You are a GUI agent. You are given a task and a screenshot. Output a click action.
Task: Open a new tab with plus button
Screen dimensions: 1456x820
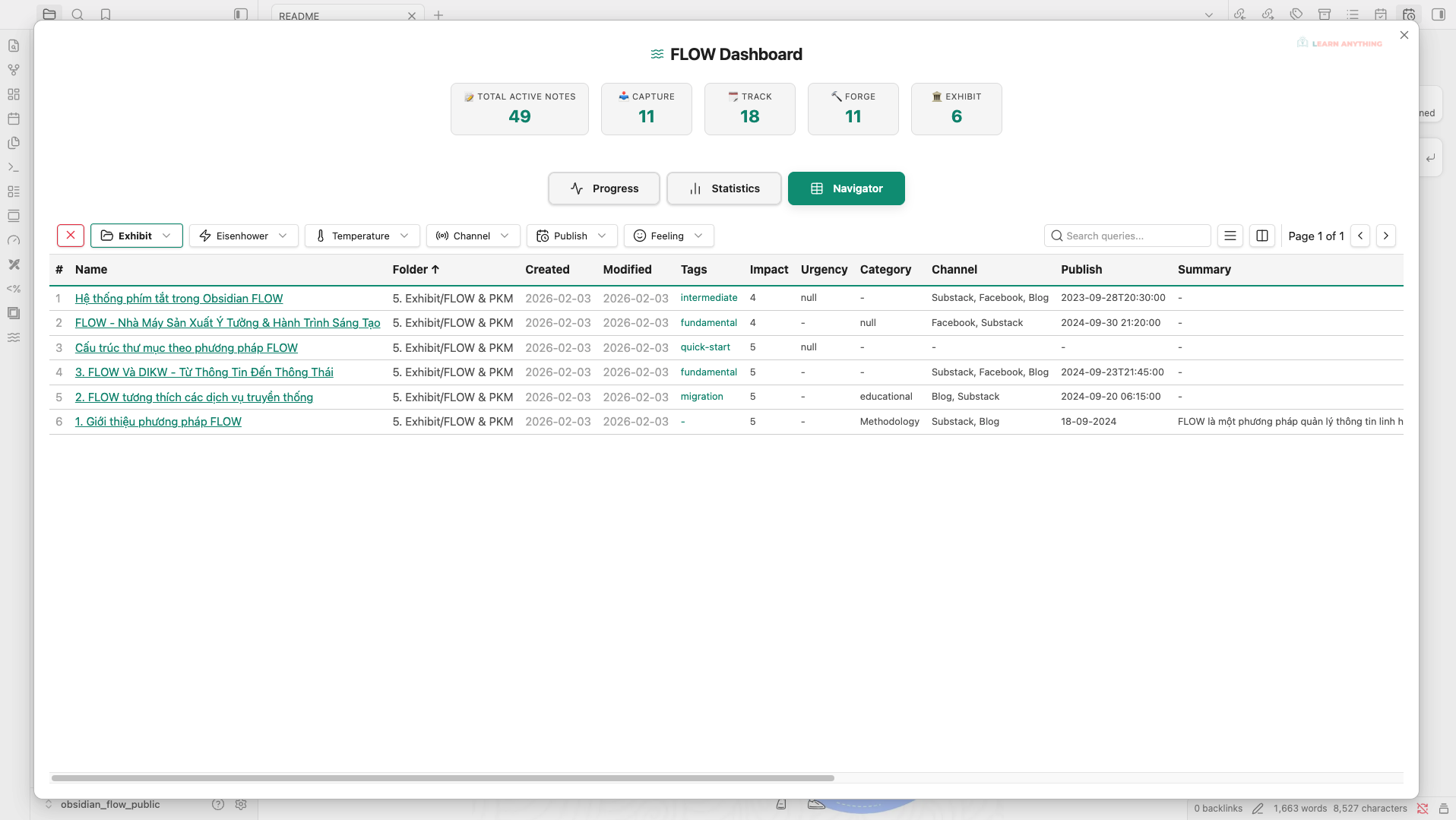[x=438, y=15]
